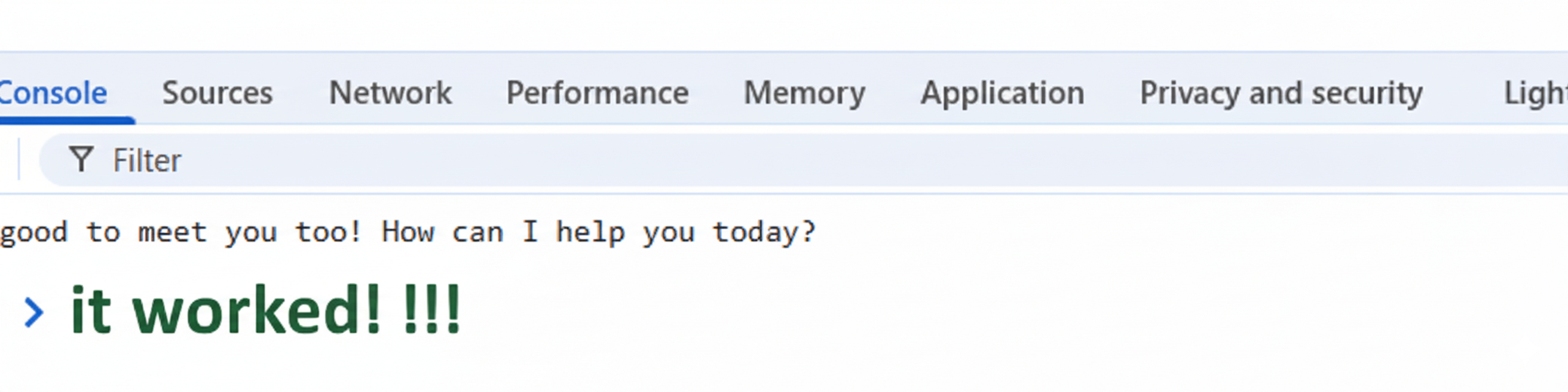
Task: Click the word "it" after the prompt chevron
Action: pos(91,311)
